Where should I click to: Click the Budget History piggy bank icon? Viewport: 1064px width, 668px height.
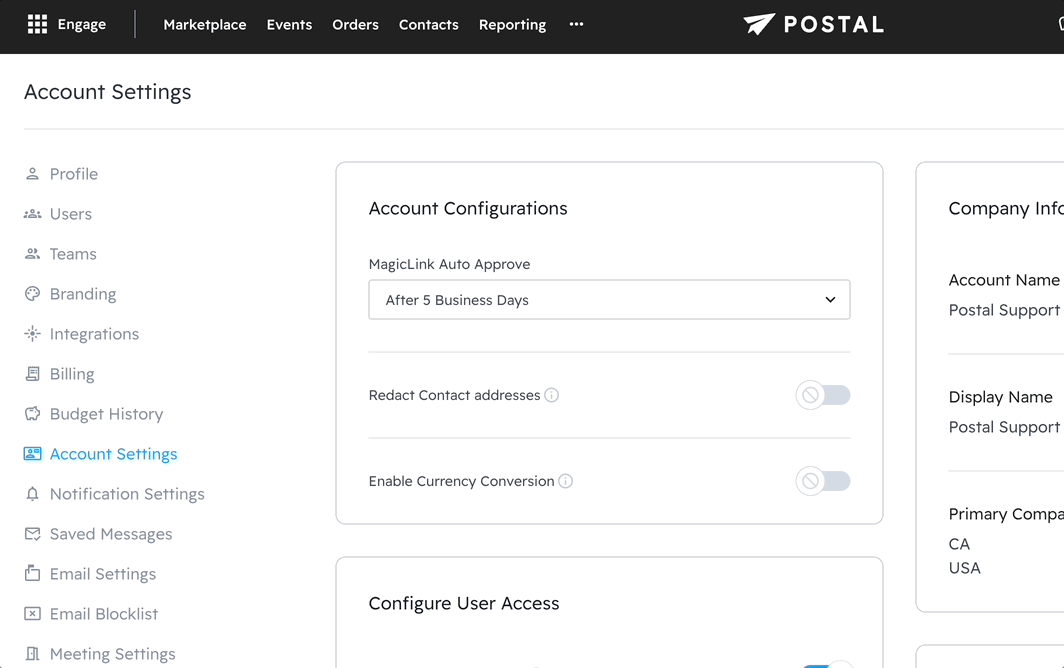click(x=32, y=414)
